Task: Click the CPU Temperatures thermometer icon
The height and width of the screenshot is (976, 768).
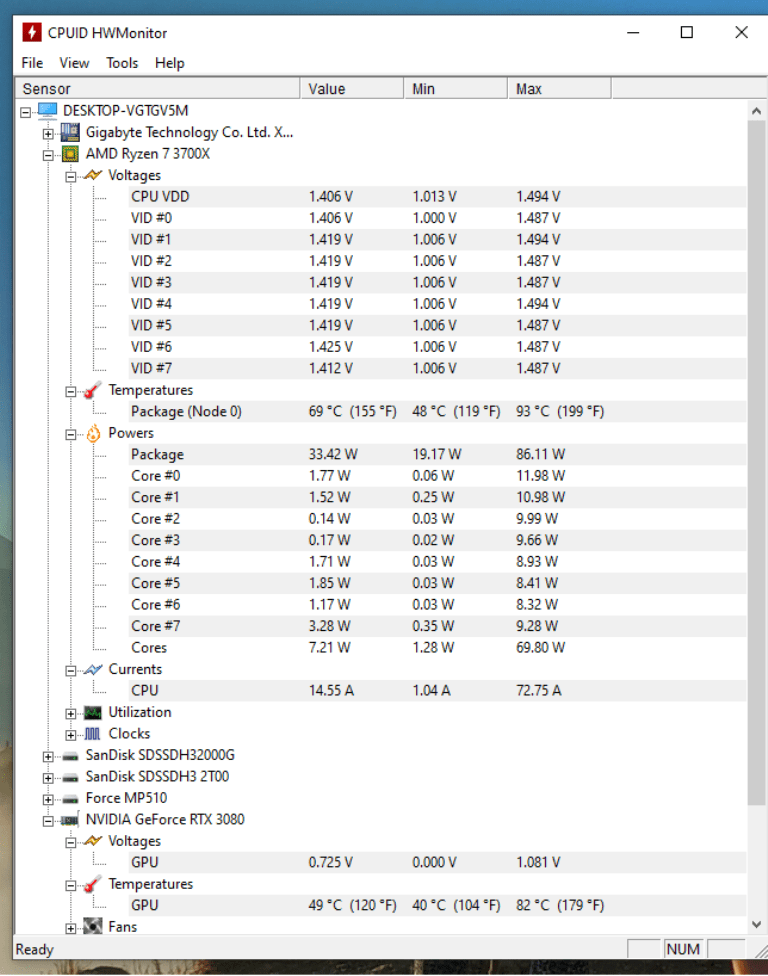Action: pos(93,390)
